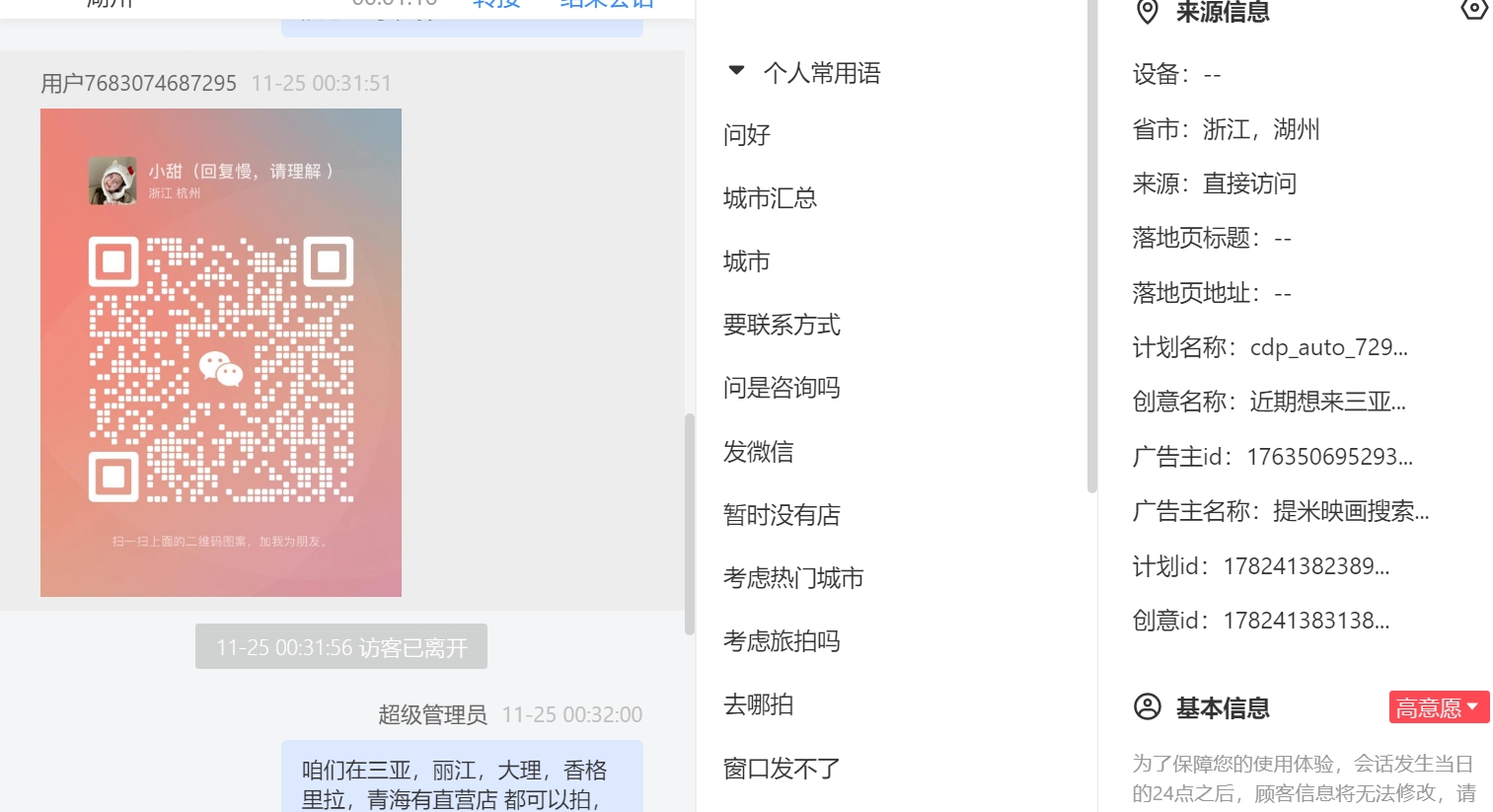Click the 来源：直接访问 row

click(x=1215, y=184)
